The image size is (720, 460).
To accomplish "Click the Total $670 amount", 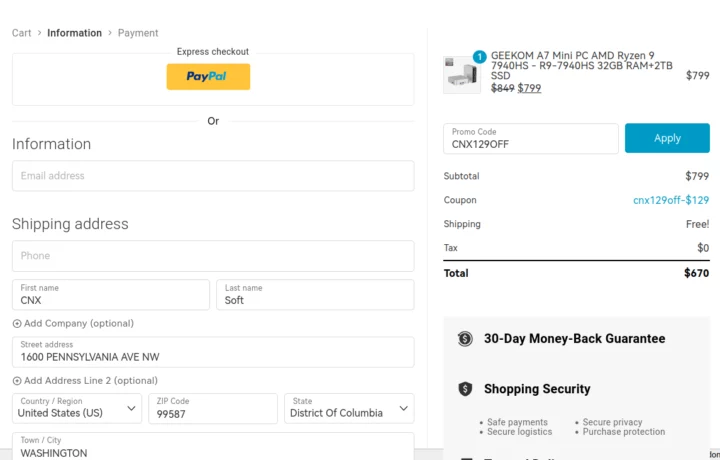I will [697, 273].
